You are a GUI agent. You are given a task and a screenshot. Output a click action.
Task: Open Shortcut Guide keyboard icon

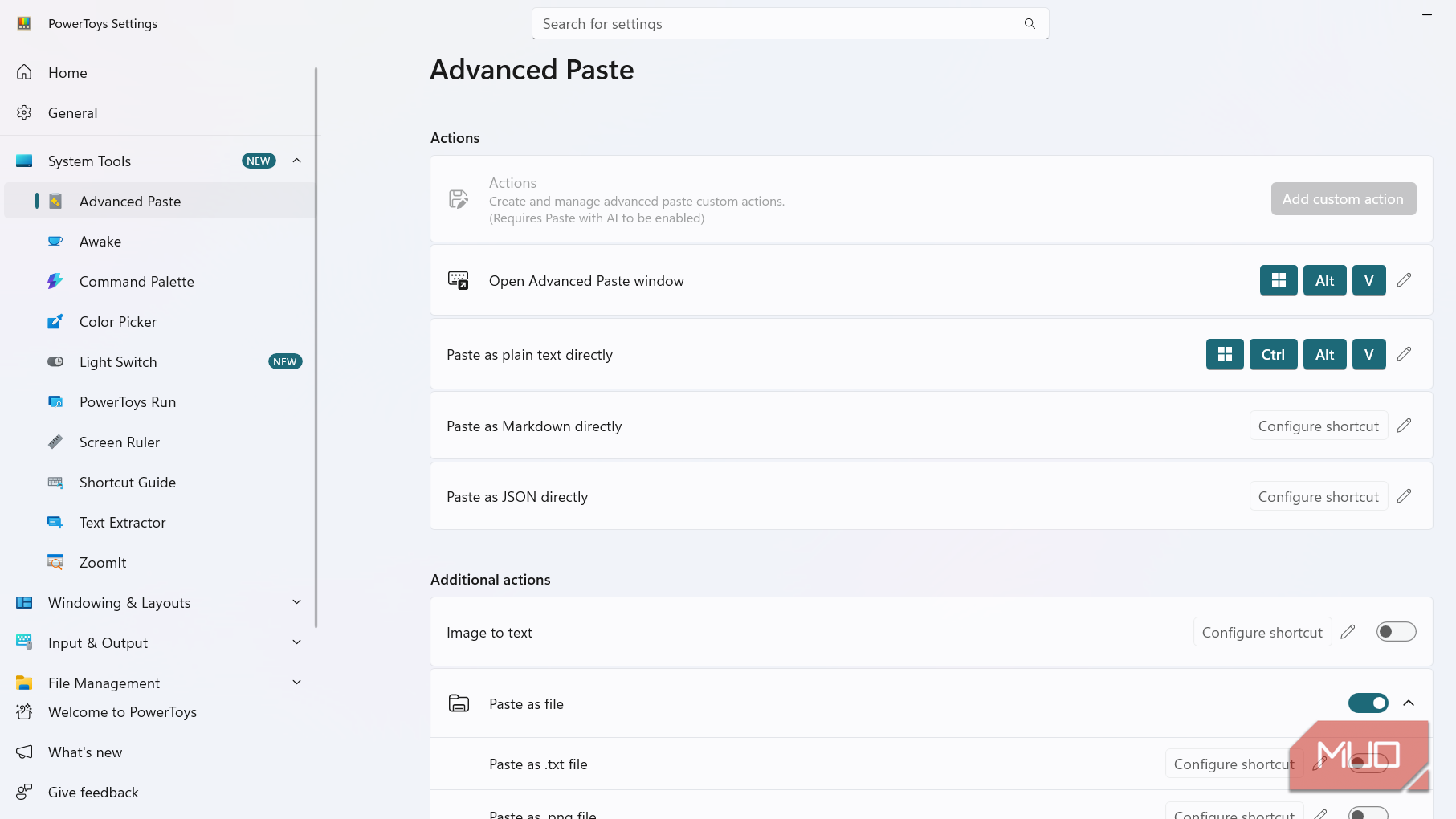[x=55, y=482]
